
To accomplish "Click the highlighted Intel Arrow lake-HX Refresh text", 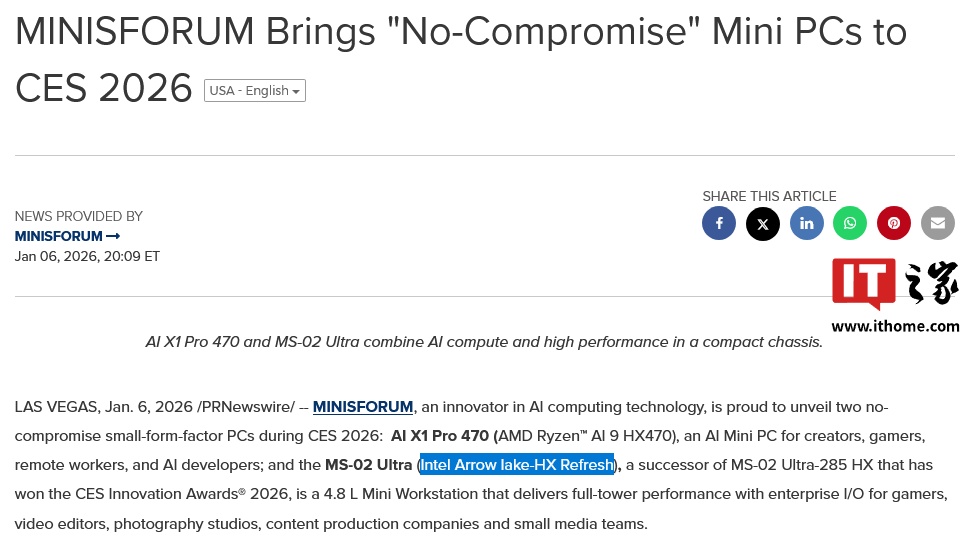I will [517, 465].
